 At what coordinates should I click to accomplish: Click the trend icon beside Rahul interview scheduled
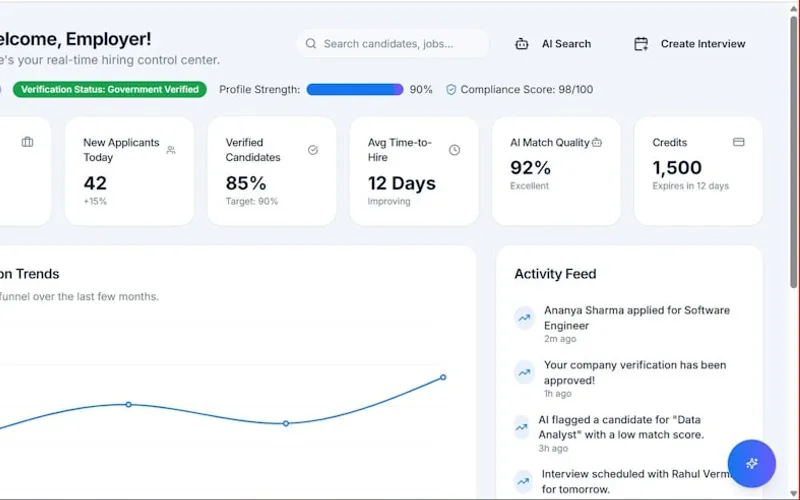pos(523,481)
